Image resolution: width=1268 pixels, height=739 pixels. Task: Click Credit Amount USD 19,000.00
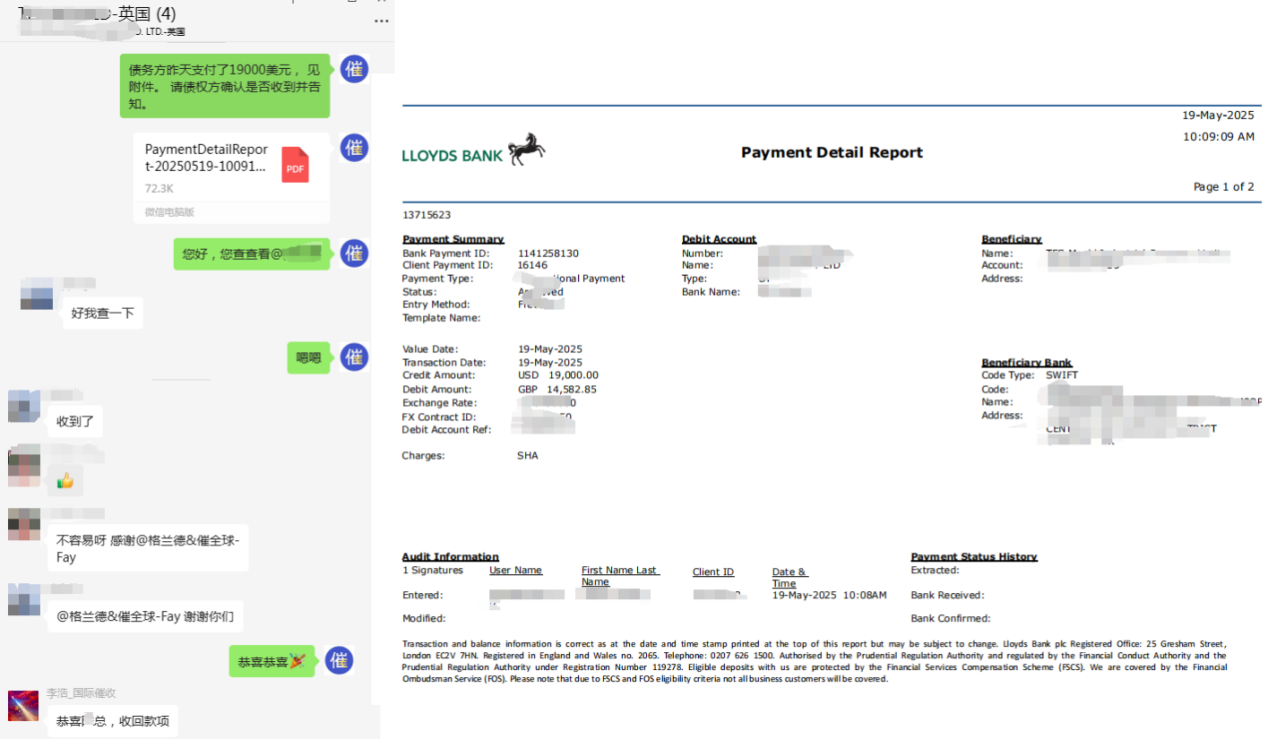click(558, 375)
